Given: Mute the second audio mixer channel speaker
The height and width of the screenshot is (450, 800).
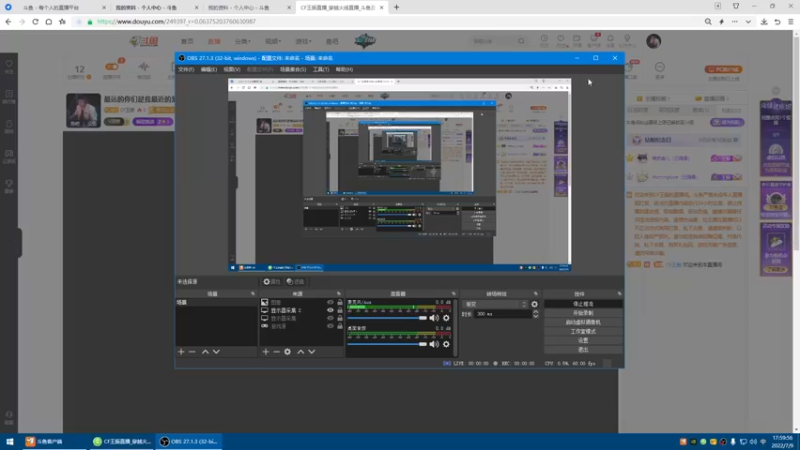Looking at the screenshot, I should coord(434,344).
